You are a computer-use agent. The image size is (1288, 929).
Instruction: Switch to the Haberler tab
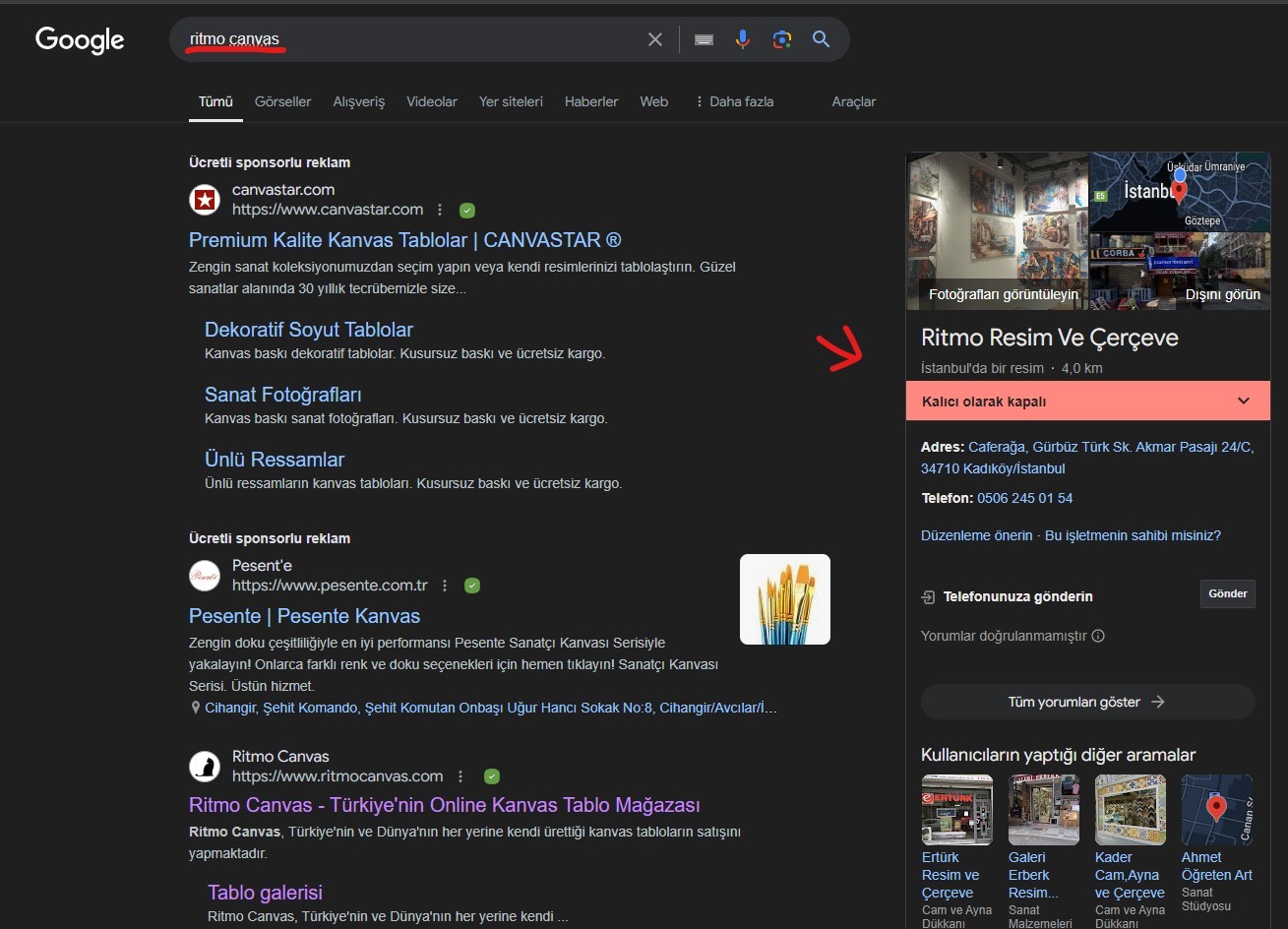pyautogui.click(x=591, y=101)
